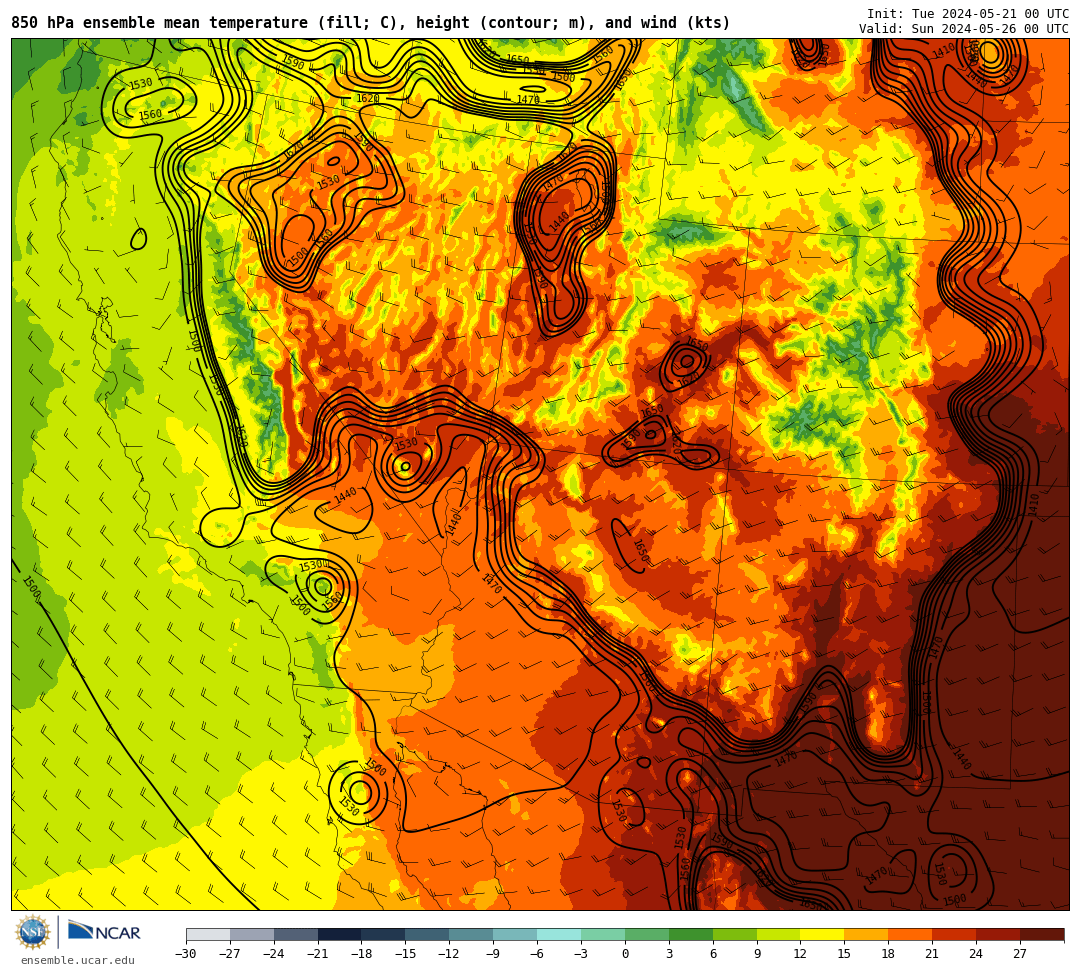The height and width of the screenshot is (973, 1080).
Task: Pick the colorbar swatch between 24 and 27
Action: tap(999, 934)
